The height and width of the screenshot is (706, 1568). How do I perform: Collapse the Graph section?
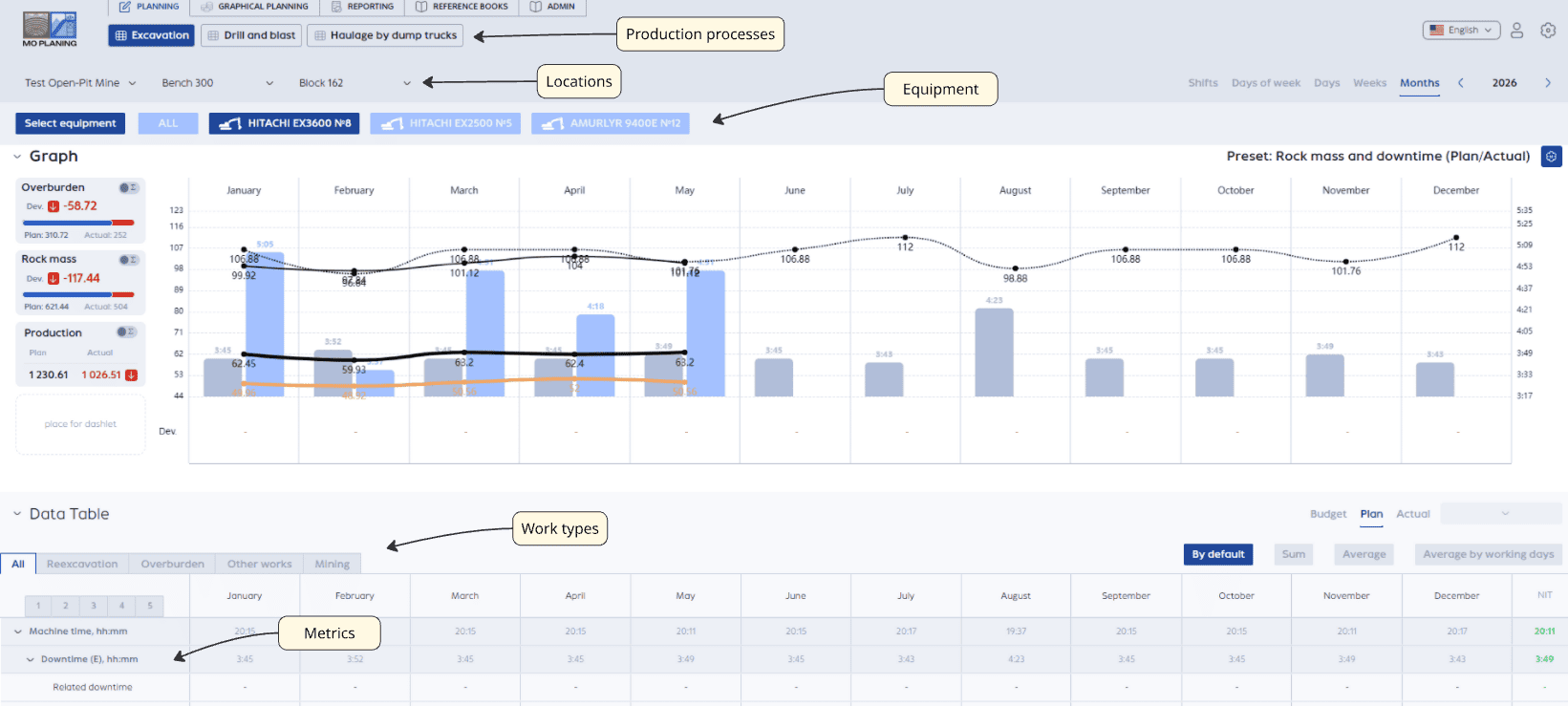pos(17,157)
